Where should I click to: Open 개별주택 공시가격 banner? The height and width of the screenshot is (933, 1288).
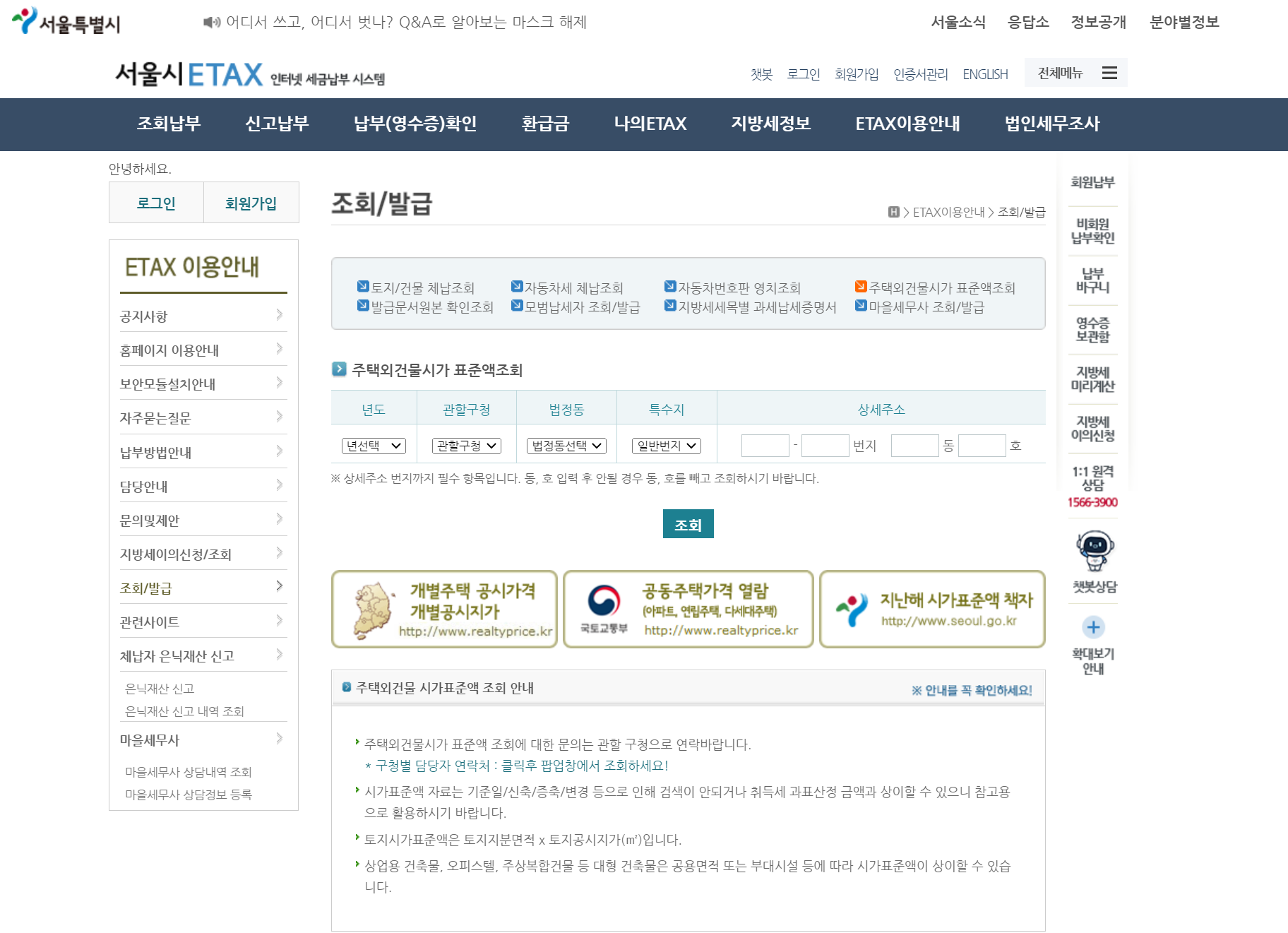[444, 609]
